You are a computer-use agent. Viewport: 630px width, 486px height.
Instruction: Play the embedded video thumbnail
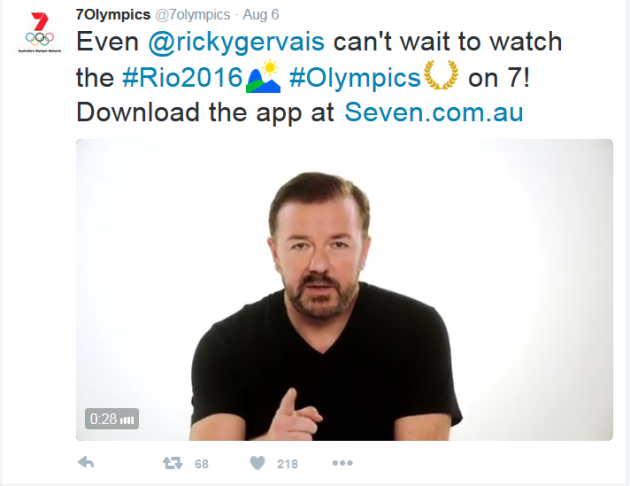344,290
